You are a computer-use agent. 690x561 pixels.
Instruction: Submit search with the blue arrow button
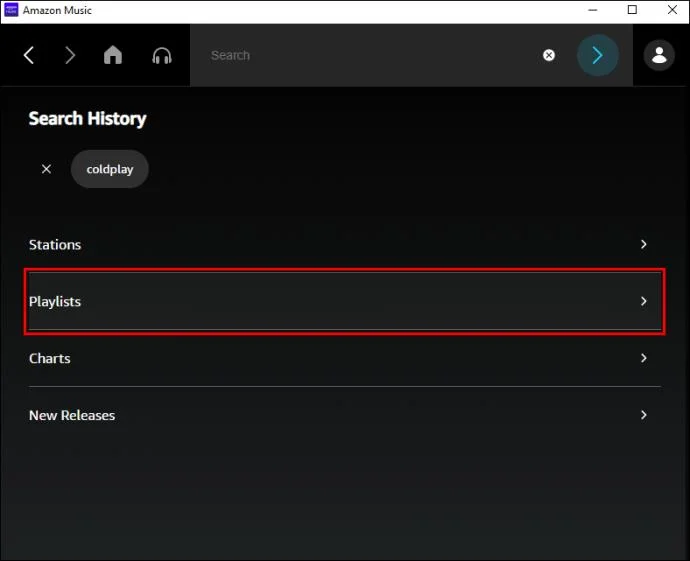pos(597,55)
